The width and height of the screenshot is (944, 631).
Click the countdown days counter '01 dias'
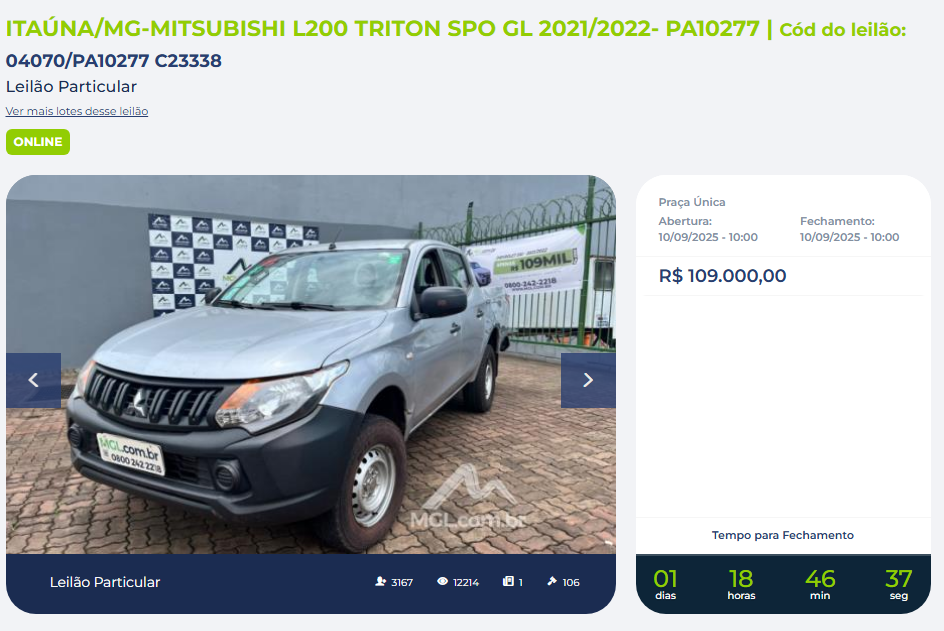tap(665, 585)
